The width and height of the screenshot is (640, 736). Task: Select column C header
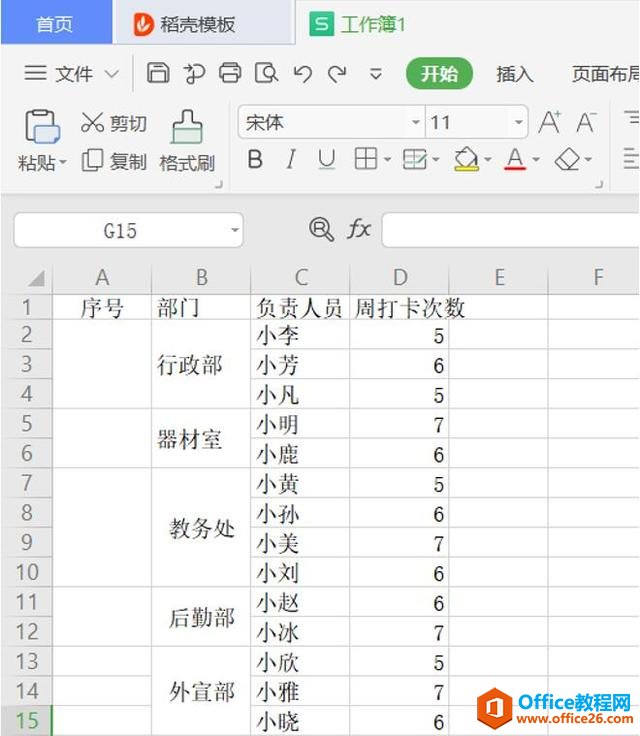click(x=301, y=278)
